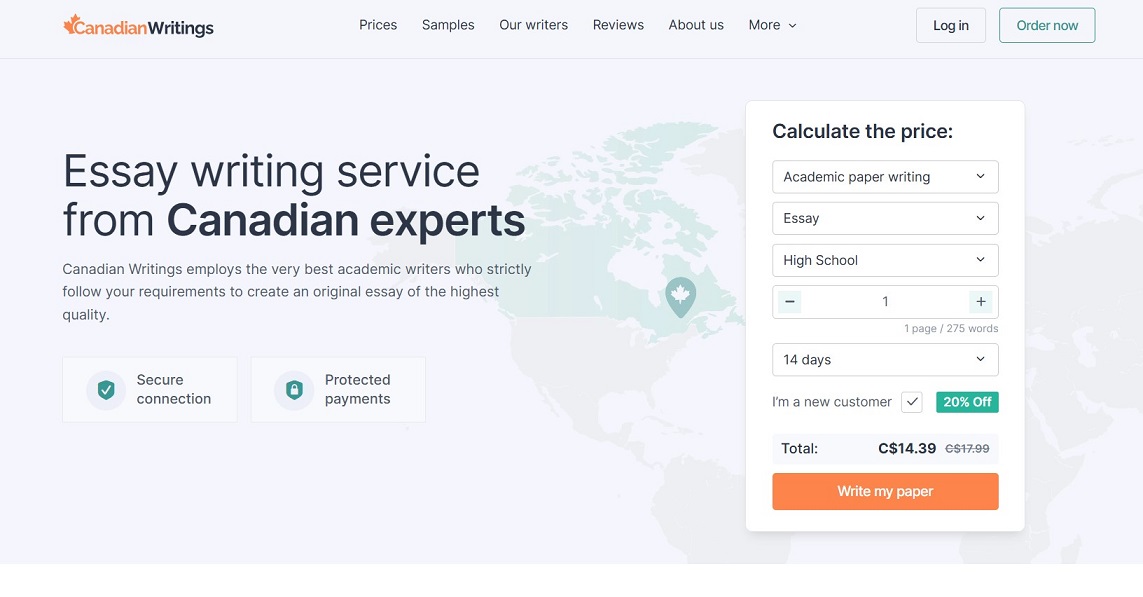1143x597 pixels.
Task: Change the 14 days deadline dropdown
Action: [885, 360]
